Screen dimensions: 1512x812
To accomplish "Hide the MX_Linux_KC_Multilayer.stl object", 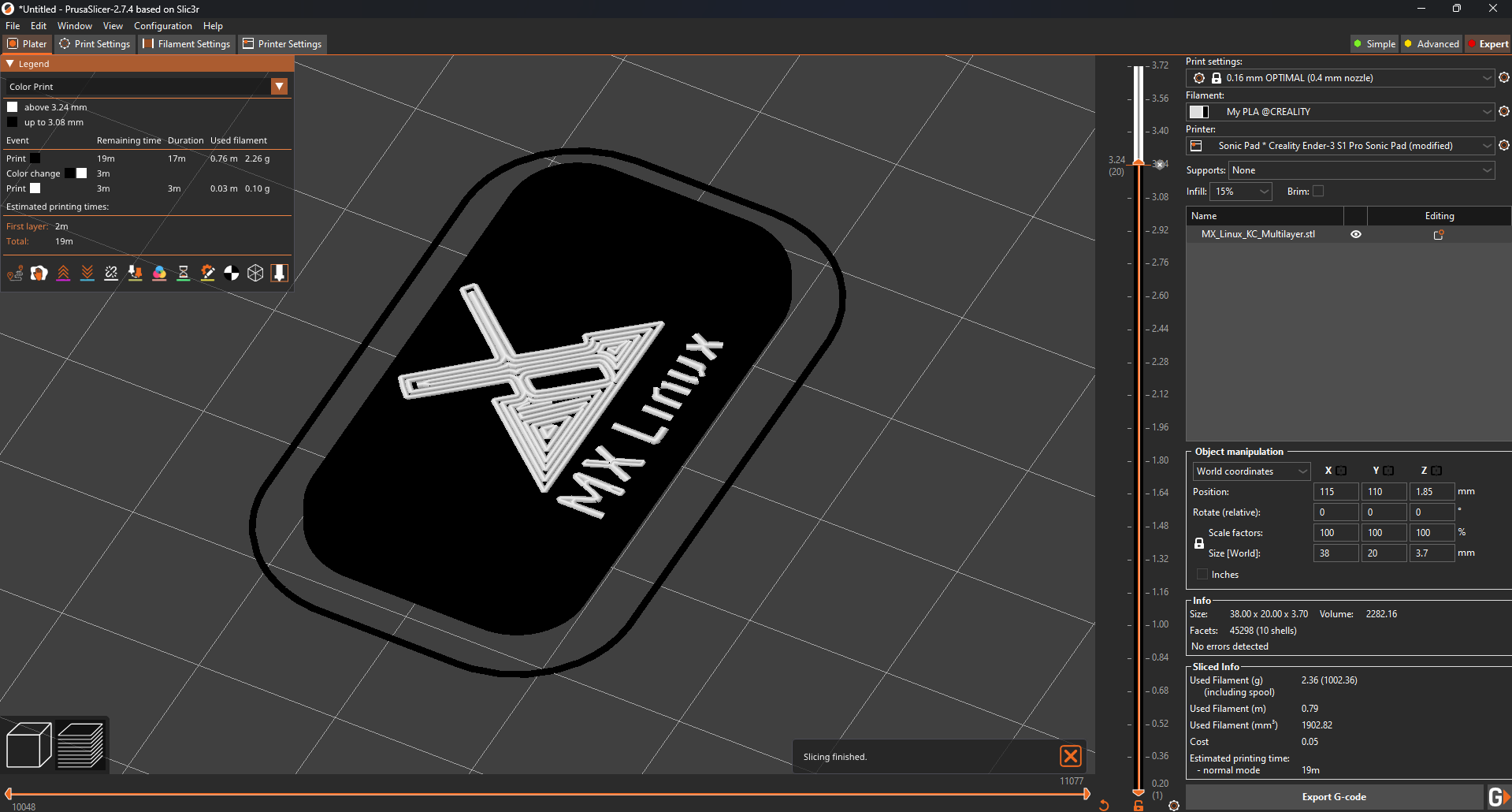I will [x=1355, y=233].
